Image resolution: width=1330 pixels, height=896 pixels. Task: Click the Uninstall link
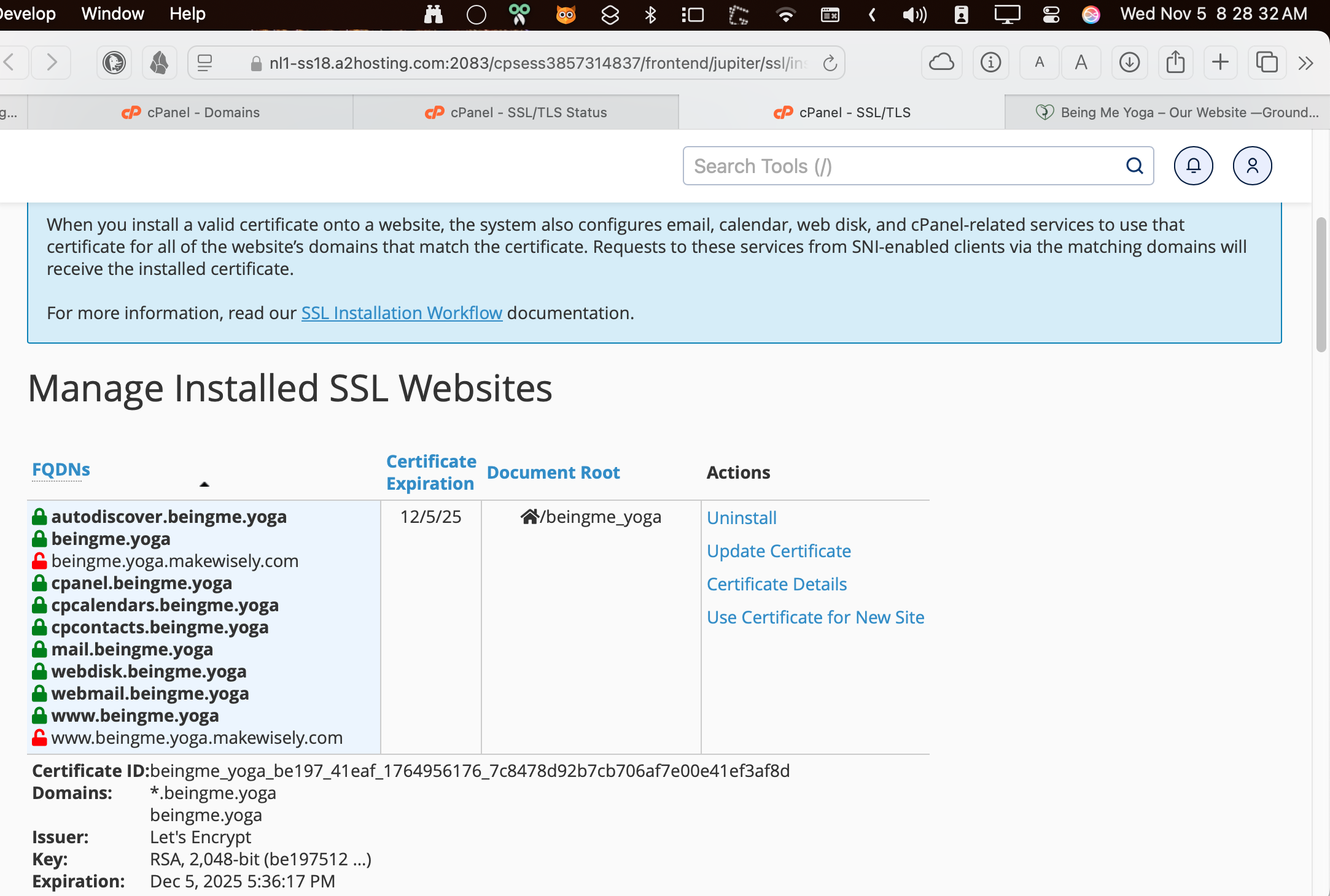coord(741,518)
